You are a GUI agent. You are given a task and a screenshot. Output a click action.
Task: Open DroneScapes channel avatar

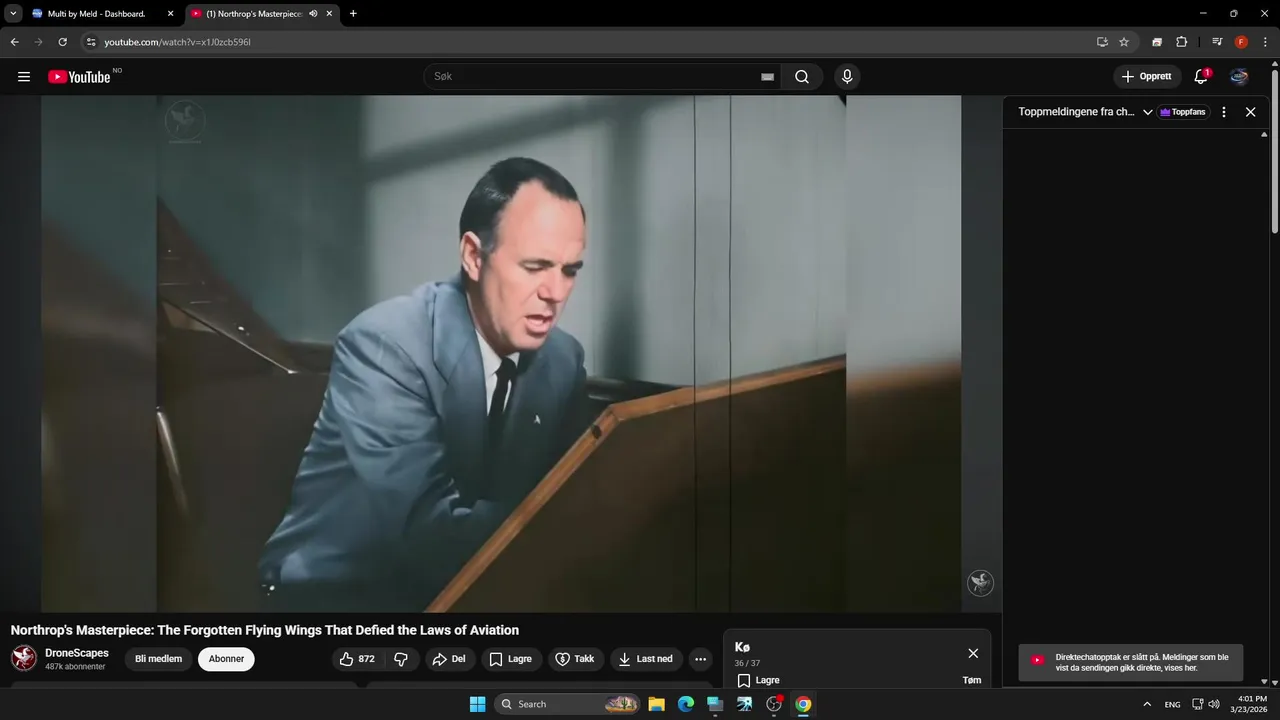pos(24,658)
